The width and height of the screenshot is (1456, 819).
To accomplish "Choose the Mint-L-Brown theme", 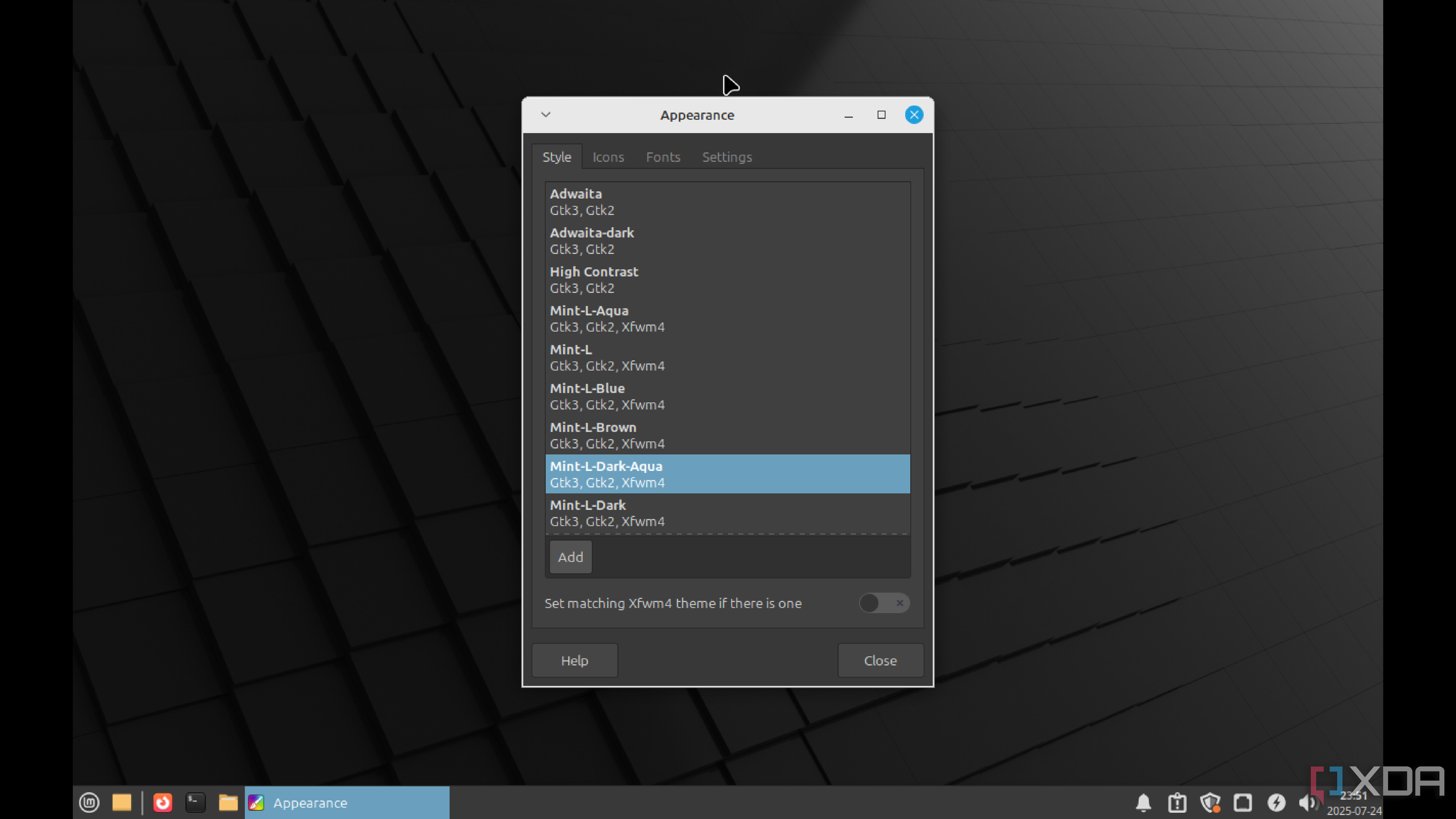I will click(727, 435).
